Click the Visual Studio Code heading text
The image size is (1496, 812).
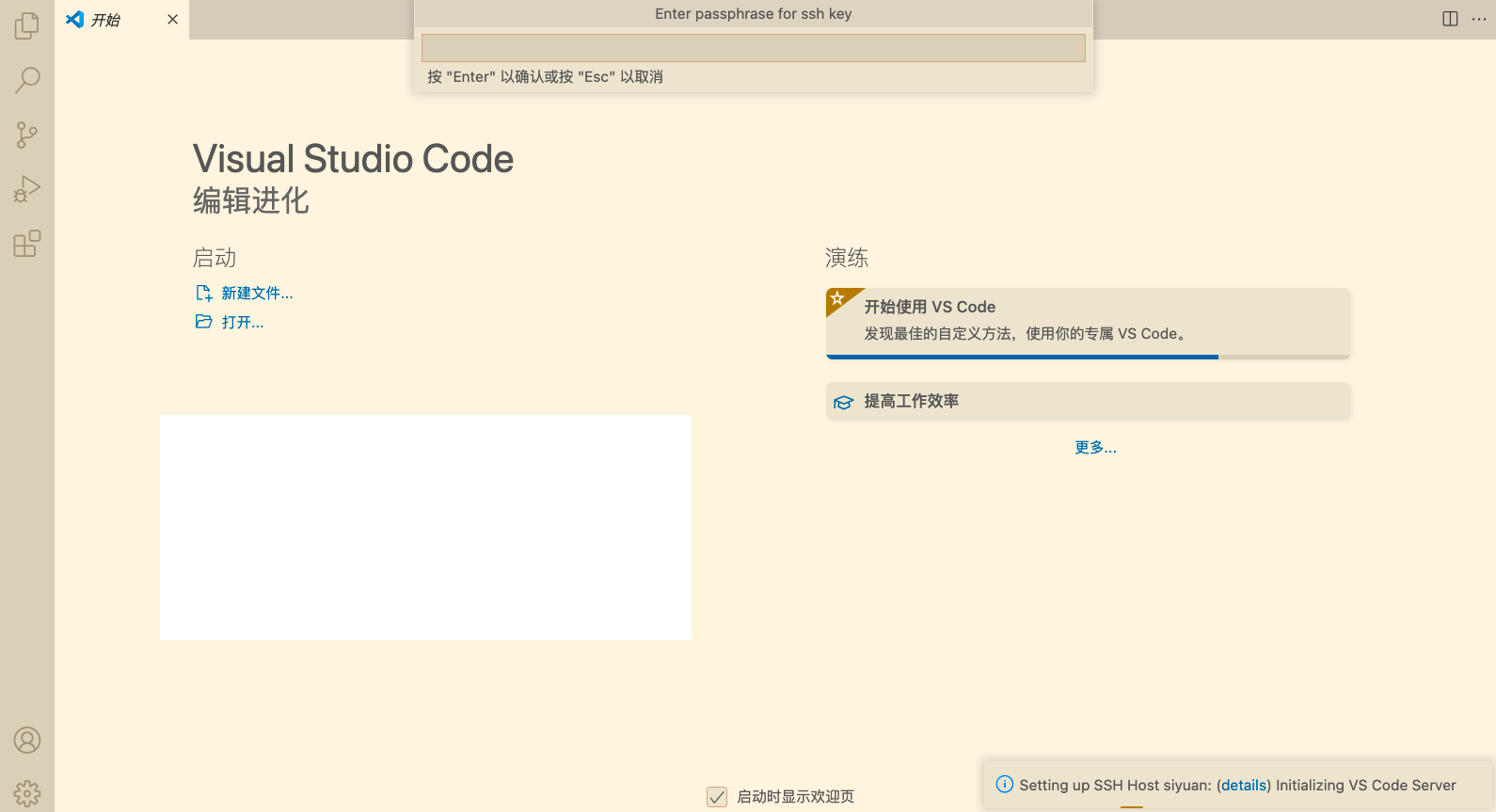[x=354, y=159]
